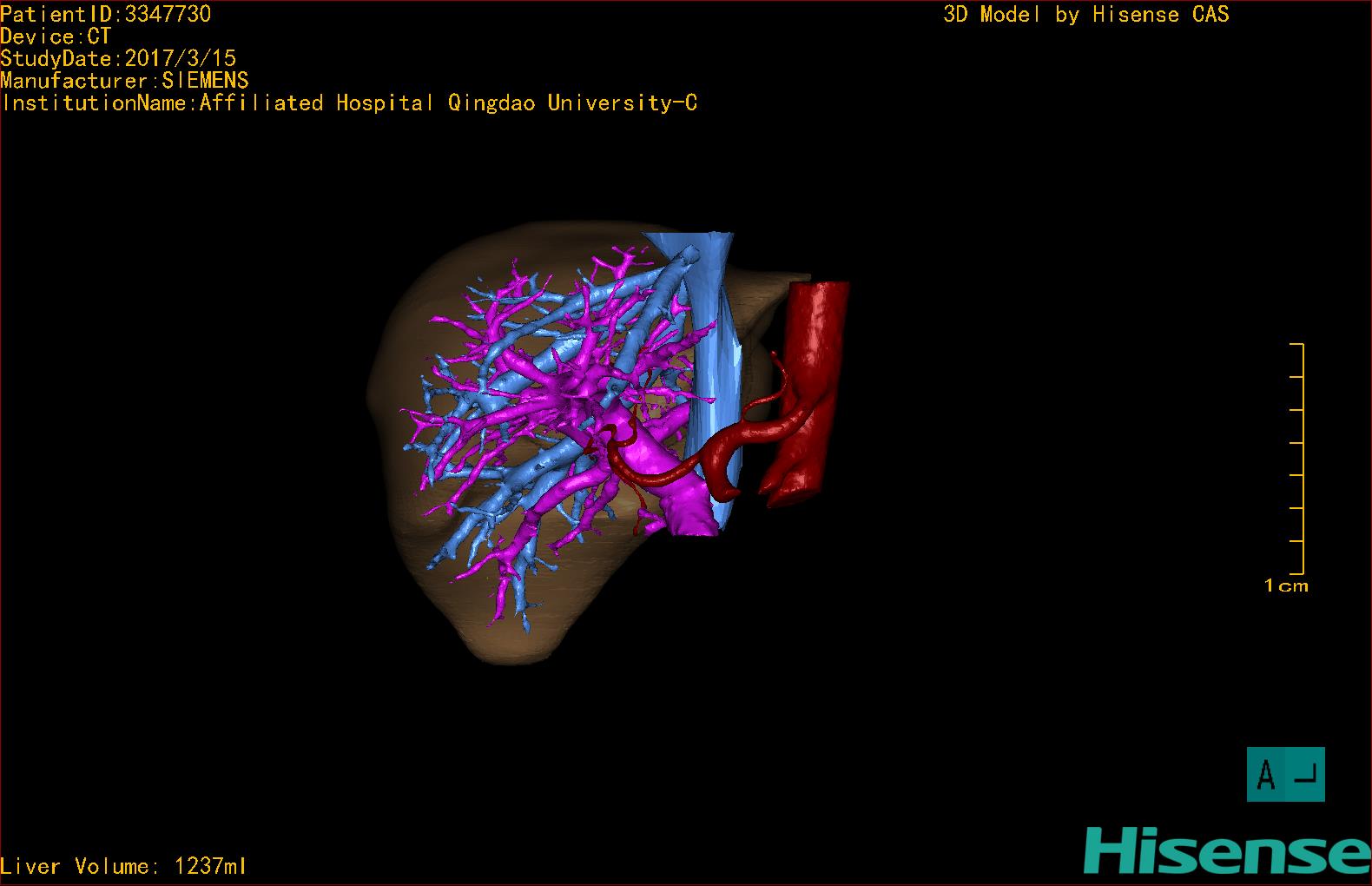Click the 'StudyDate:2017/3/15' text
The image size is (1372, 886).
(x=118, y=58)
